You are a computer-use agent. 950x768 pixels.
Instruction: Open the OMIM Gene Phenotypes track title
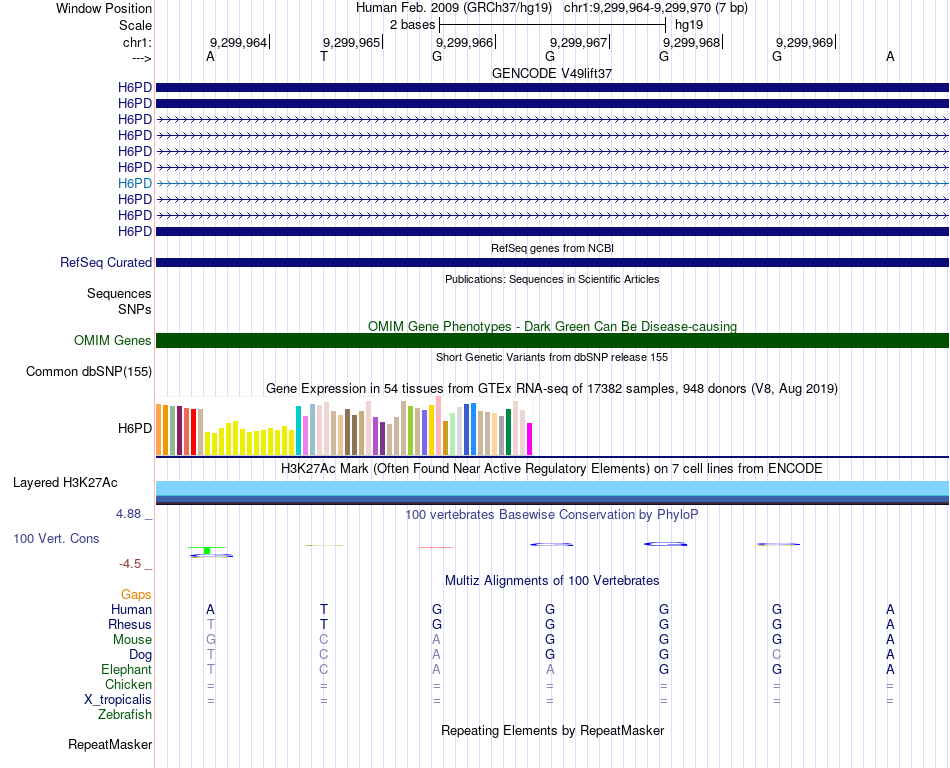552,326
